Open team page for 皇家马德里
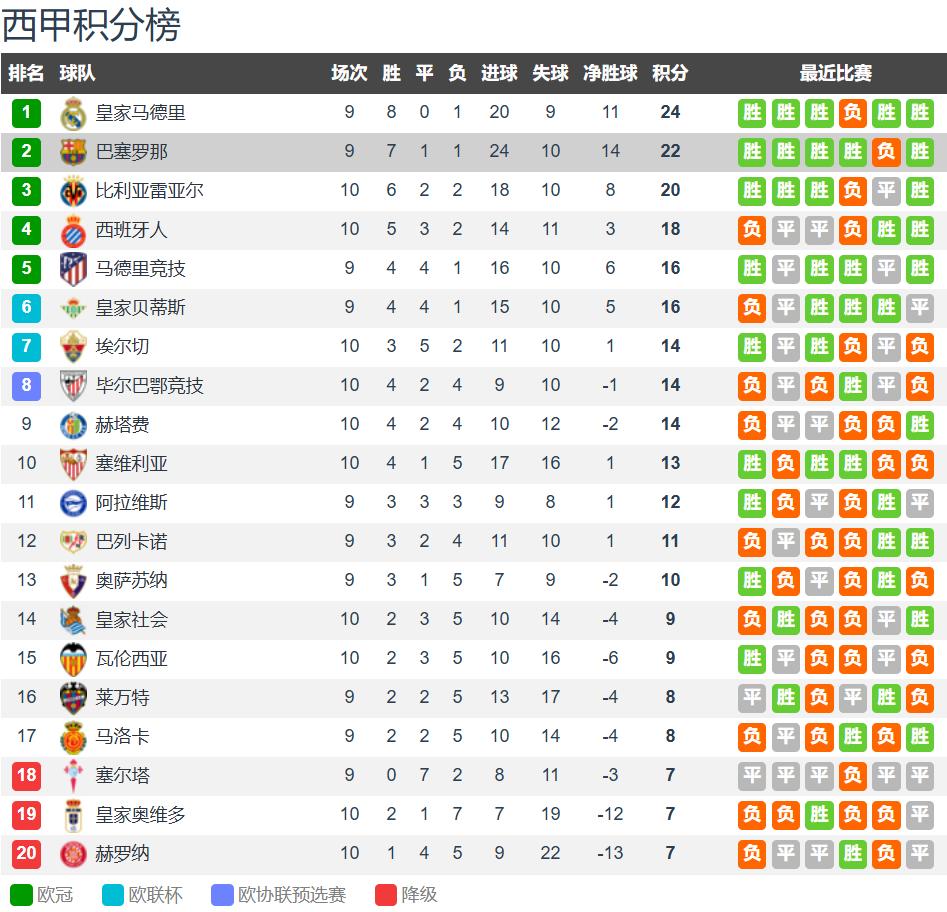Image resolution: width=947 pixels, height=912 pixels. 140,113
